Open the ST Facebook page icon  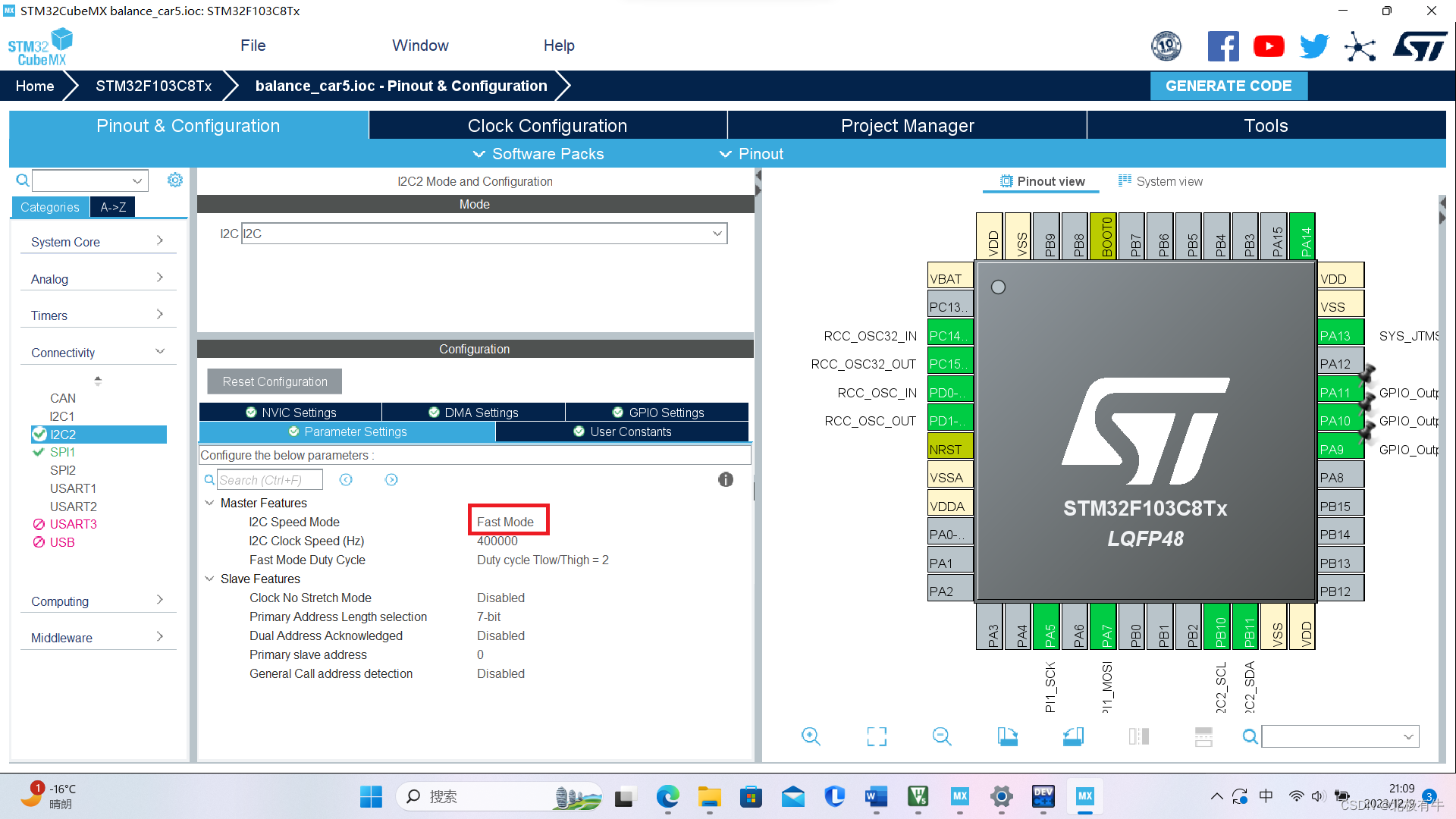[x=1223, y=46]
